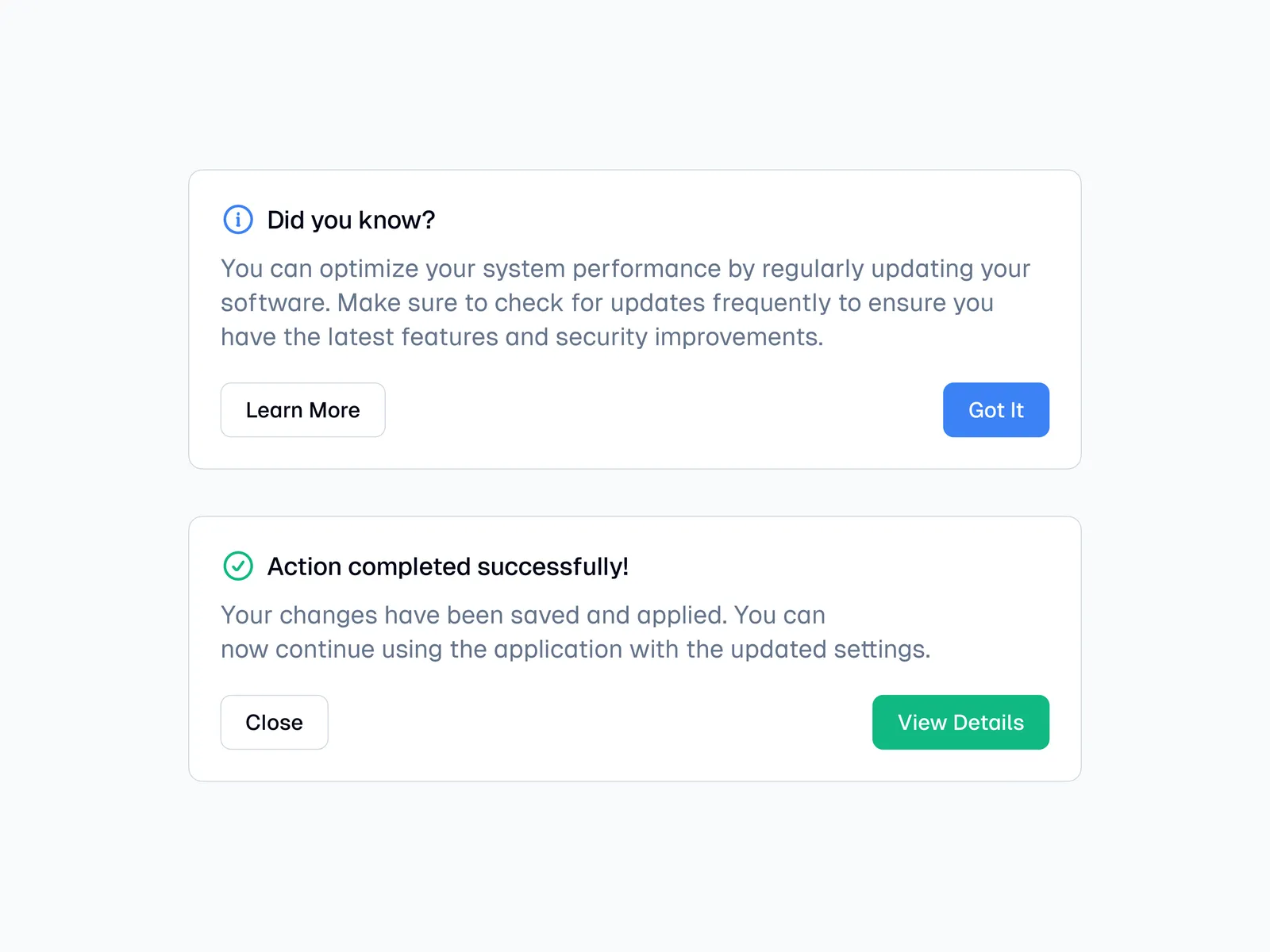This screenshot has height=952, width=1270.
Task: Click the line starting "now continue using"
Action: click(575, 650)
